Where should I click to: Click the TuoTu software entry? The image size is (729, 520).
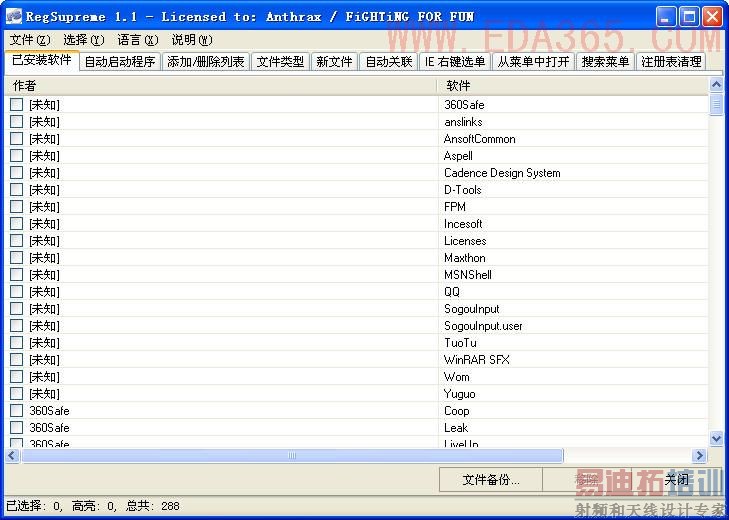pyautogui.click(x=460, y=343)
